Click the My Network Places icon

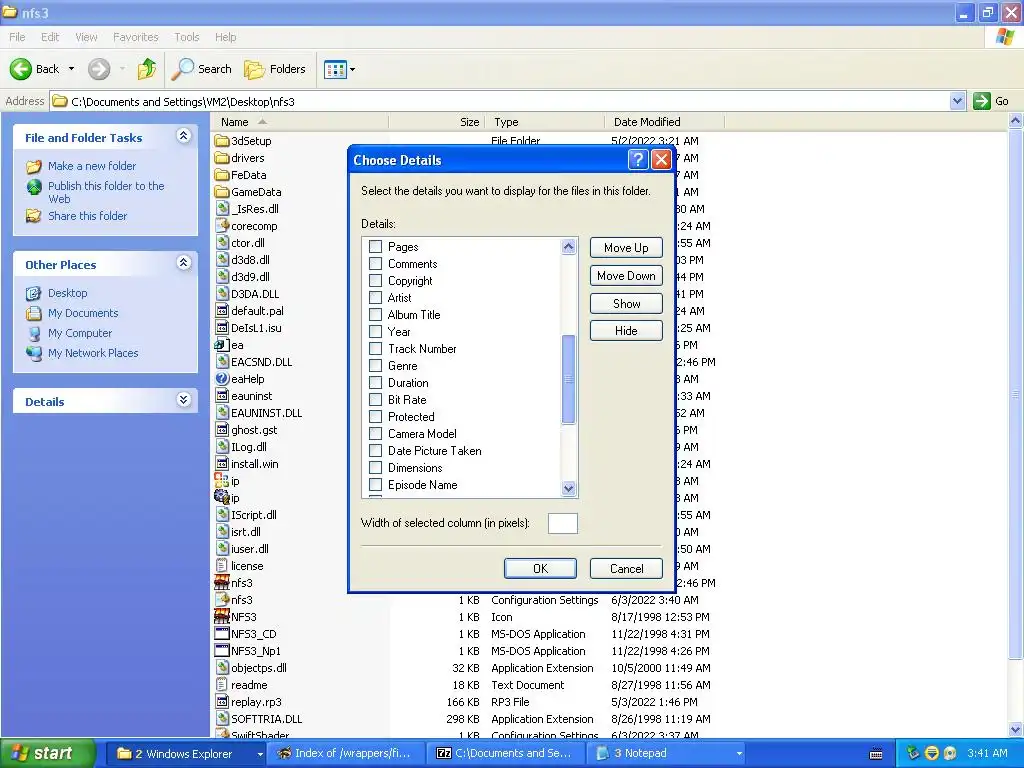pyautogui.click(x=34, y=353)
